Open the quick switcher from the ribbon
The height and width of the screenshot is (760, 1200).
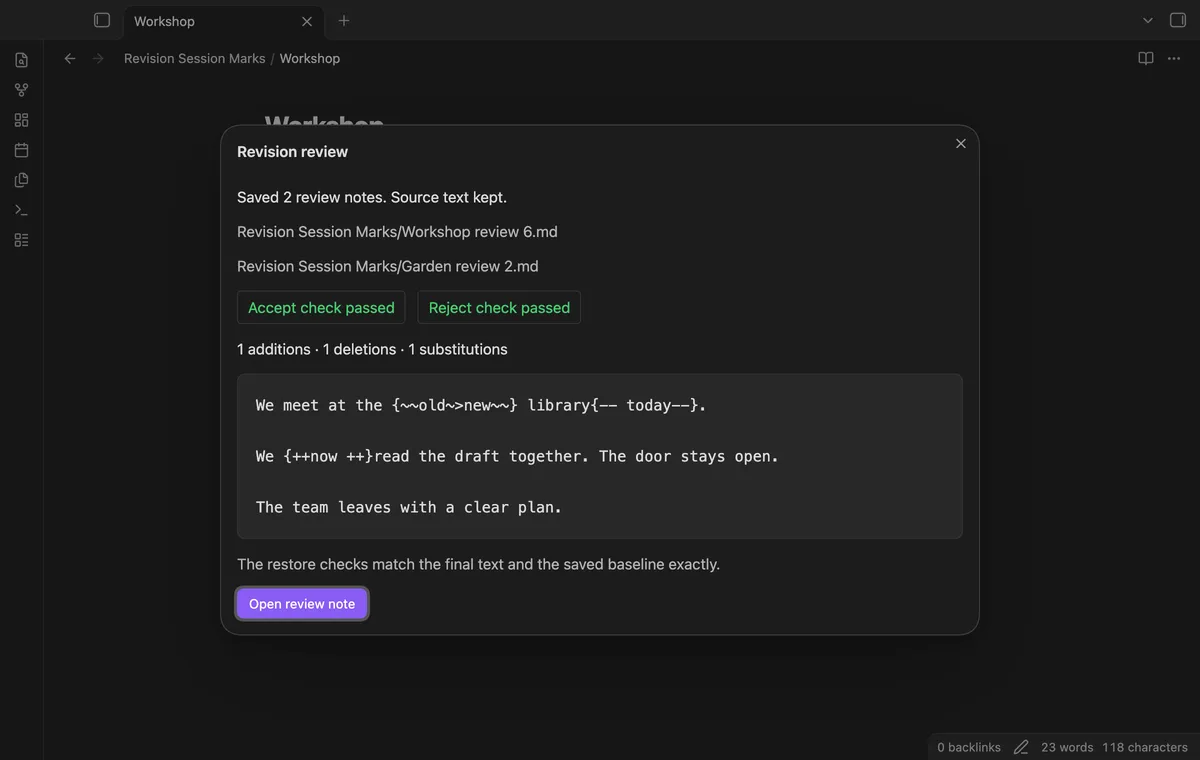click(21, 60)
